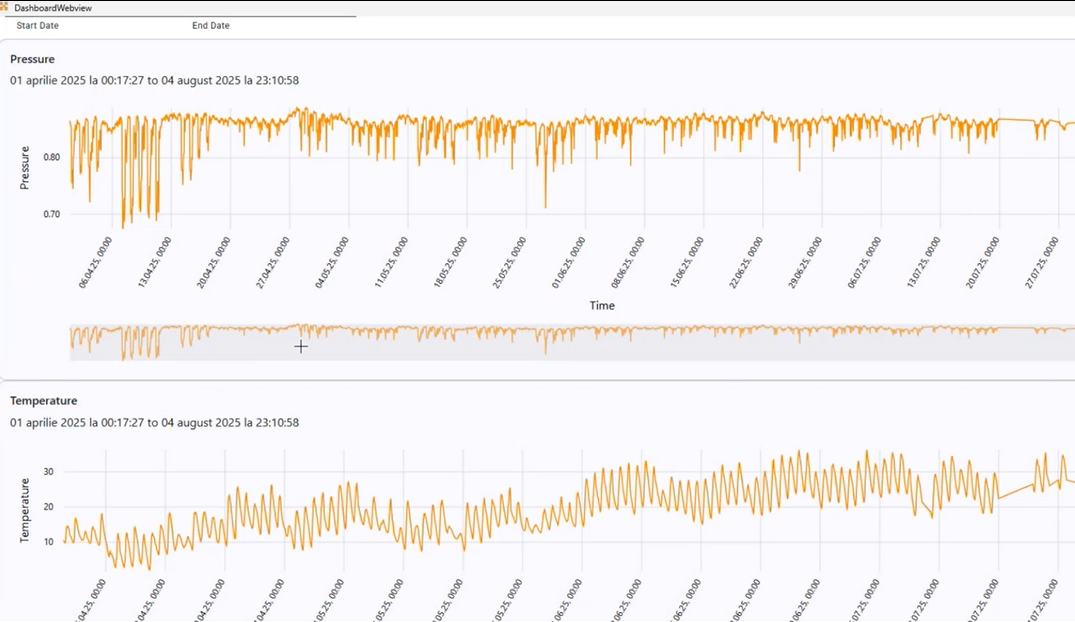Click the 01.06.25 tick on Pressure chart
This screenshot has height=622, width=1075.
coord(569,263)
